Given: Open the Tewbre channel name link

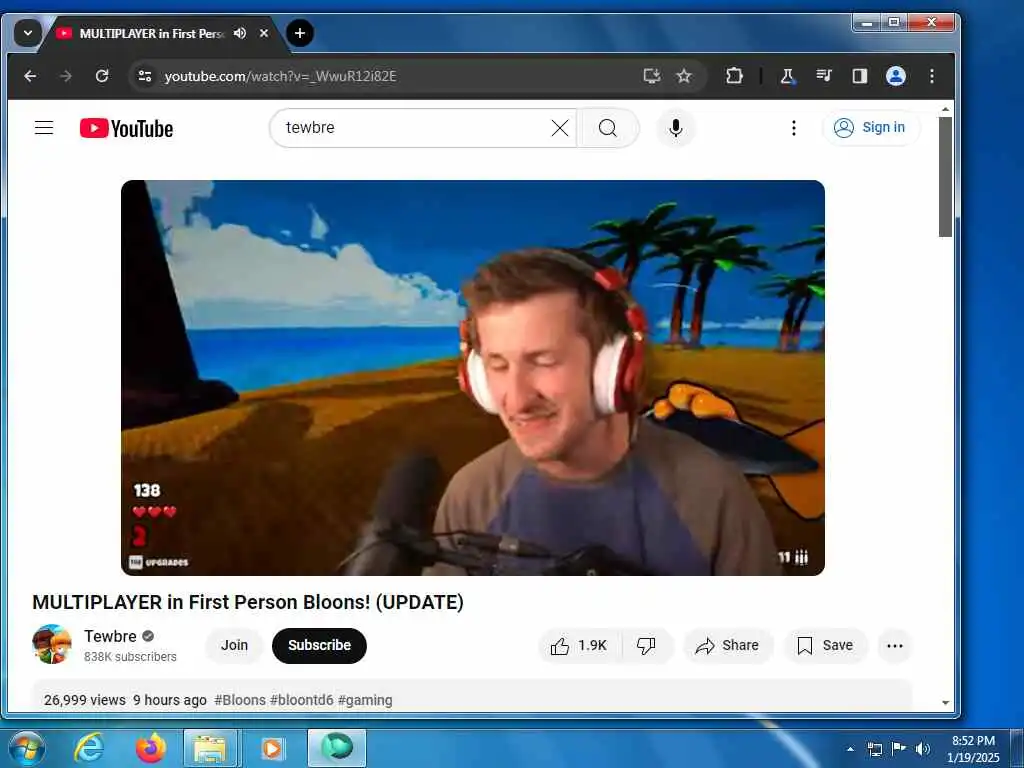Looking at the screenshot, I should (110, 636).
